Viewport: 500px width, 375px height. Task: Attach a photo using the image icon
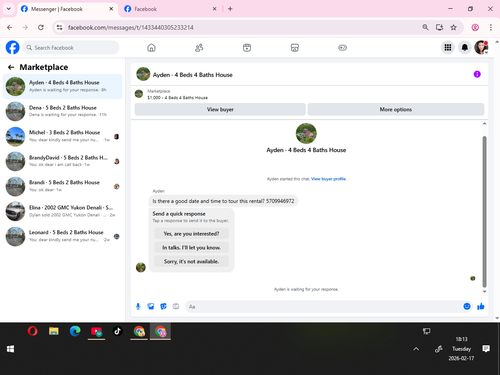point(151,306)
